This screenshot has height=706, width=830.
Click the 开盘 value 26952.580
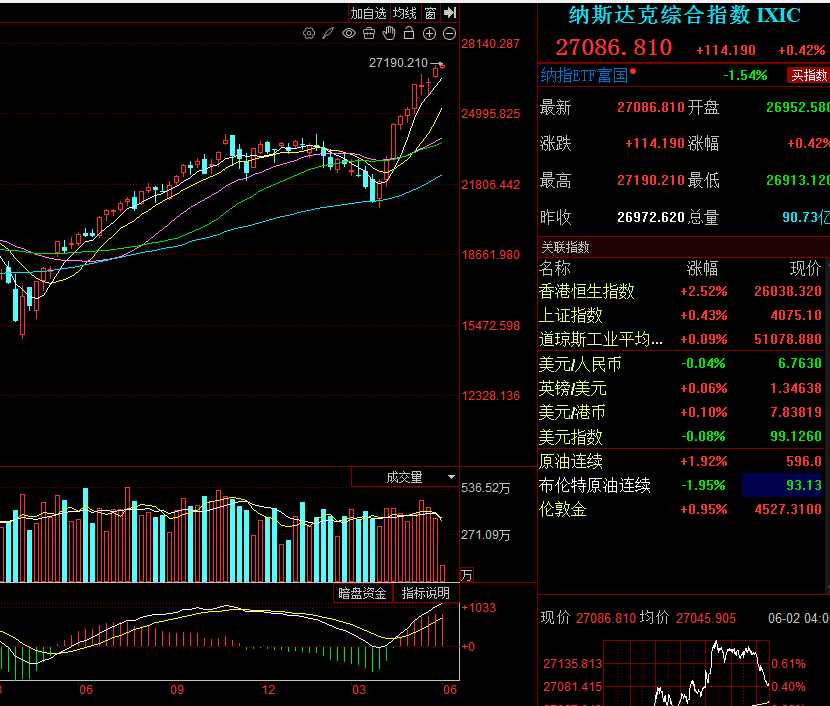(x=798, y=107)
